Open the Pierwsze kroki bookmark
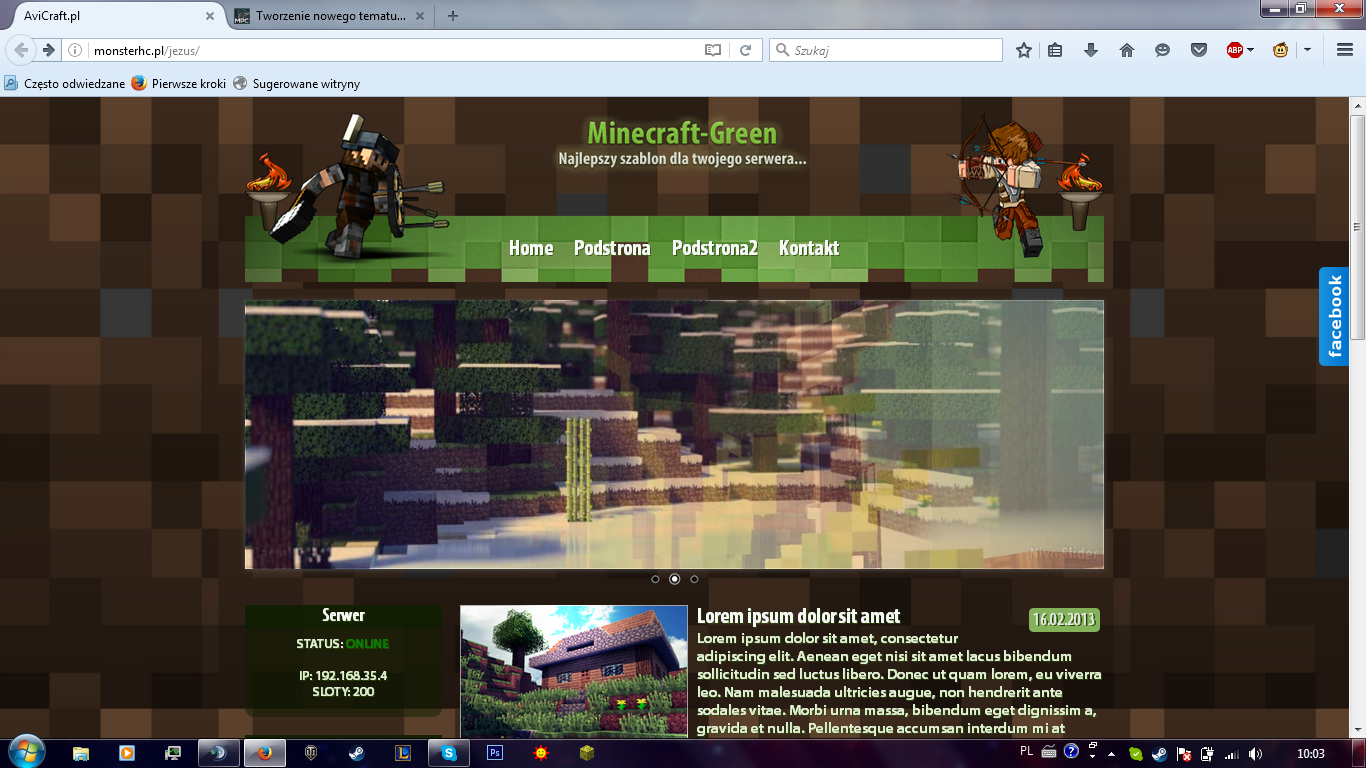Image resolution: width=1366 pixels, height=768 pixels. click(179, 84)
